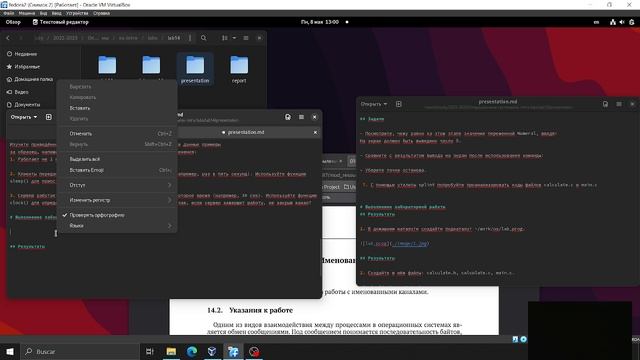
Task: Close the presentation.md tab
Action: [315, 132]
